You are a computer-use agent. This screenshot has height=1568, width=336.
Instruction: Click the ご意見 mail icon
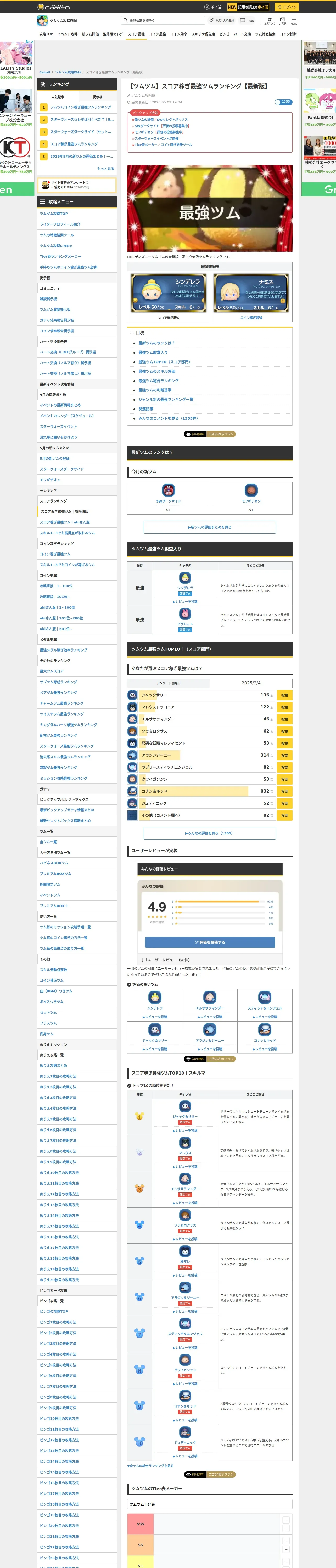(282, 20)
